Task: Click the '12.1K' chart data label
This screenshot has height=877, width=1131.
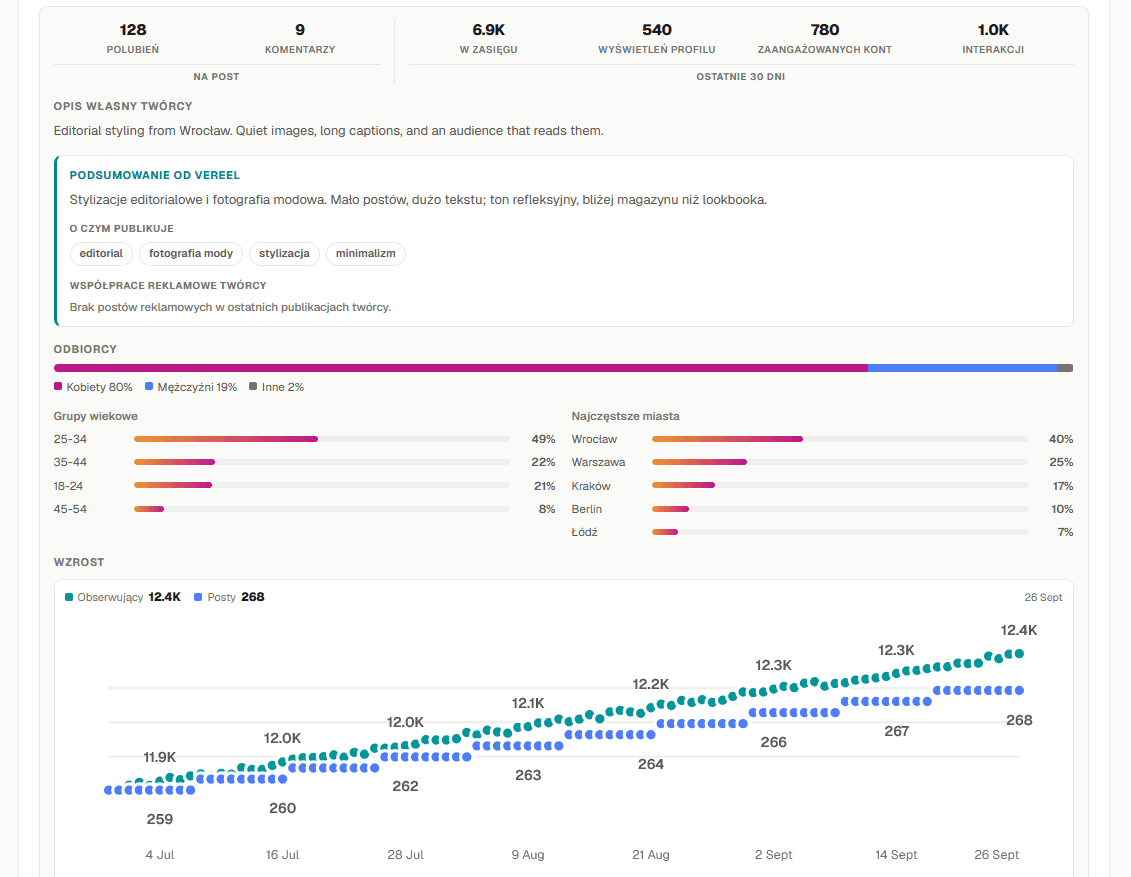Action: click(528, 703)
